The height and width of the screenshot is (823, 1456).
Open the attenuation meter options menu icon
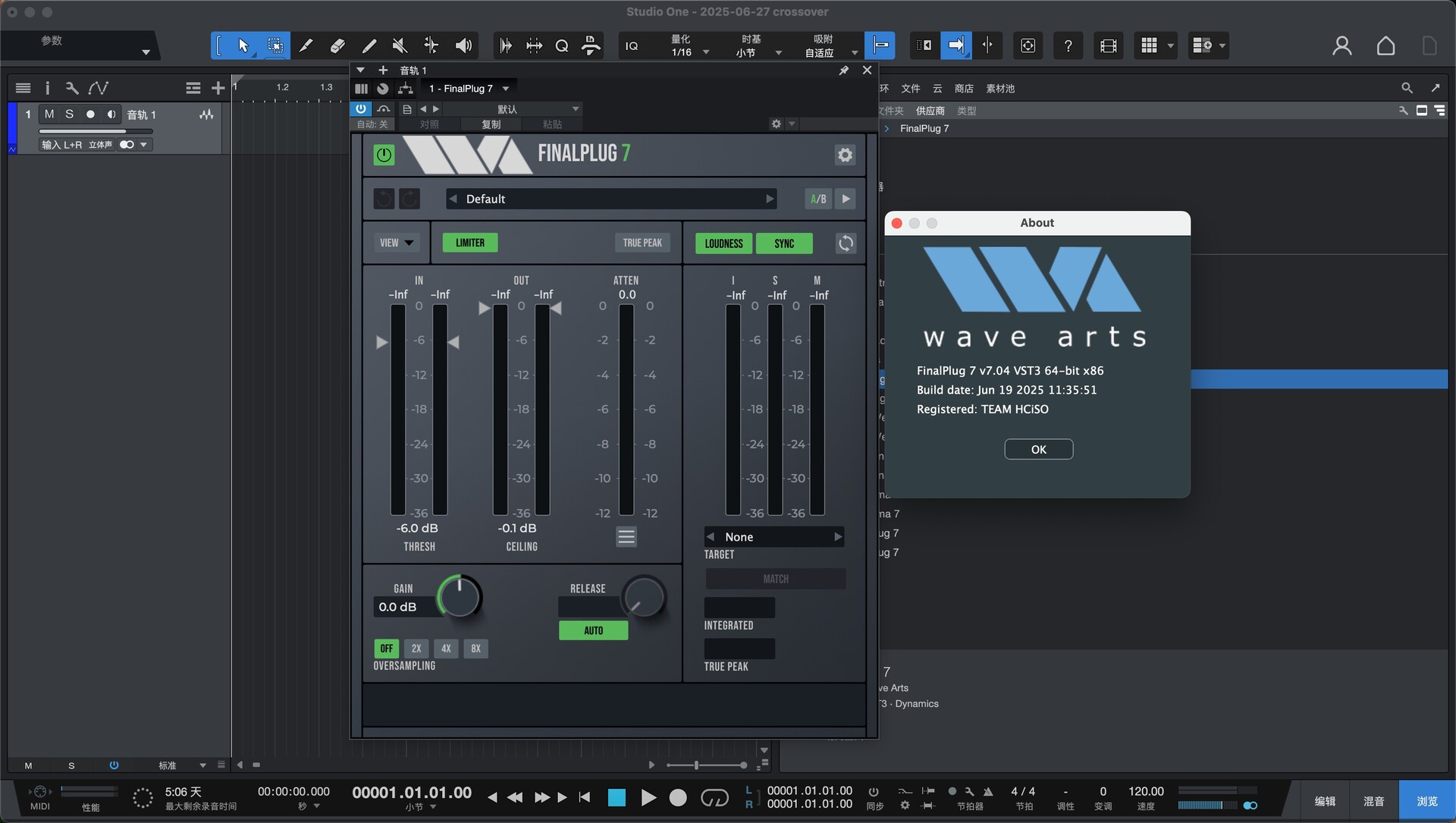click(x=626, y=537)
